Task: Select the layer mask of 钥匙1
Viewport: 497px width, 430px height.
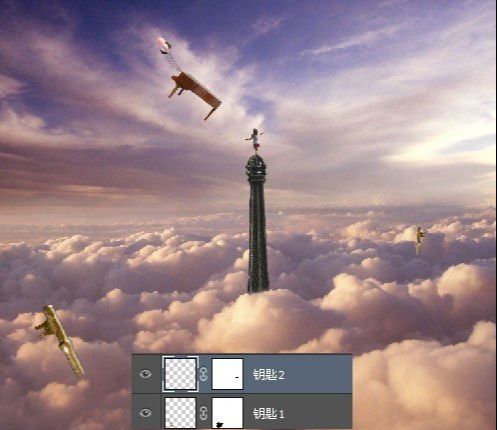Action: point(227,413)
